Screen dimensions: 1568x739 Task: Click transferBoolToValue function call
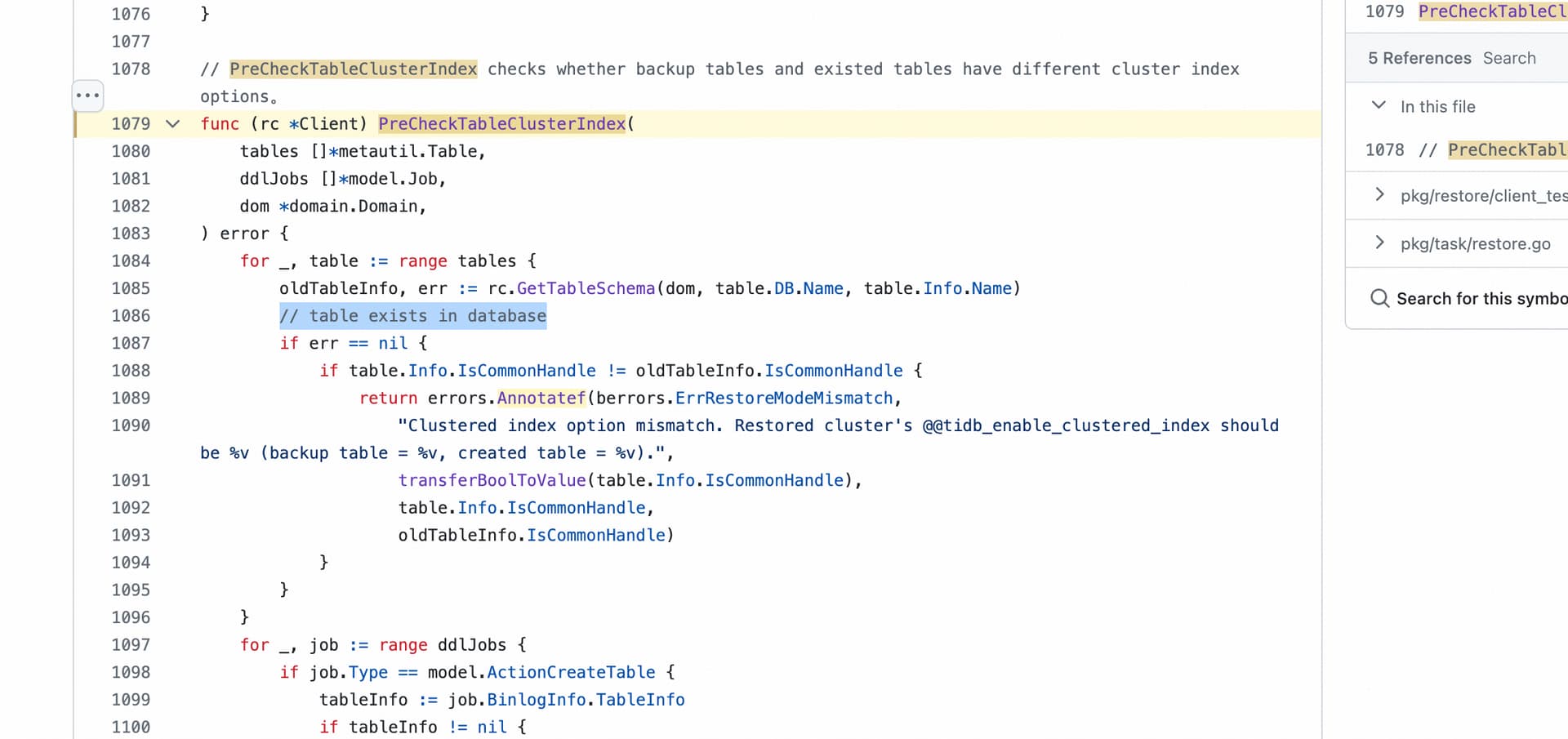click(492, 480)
